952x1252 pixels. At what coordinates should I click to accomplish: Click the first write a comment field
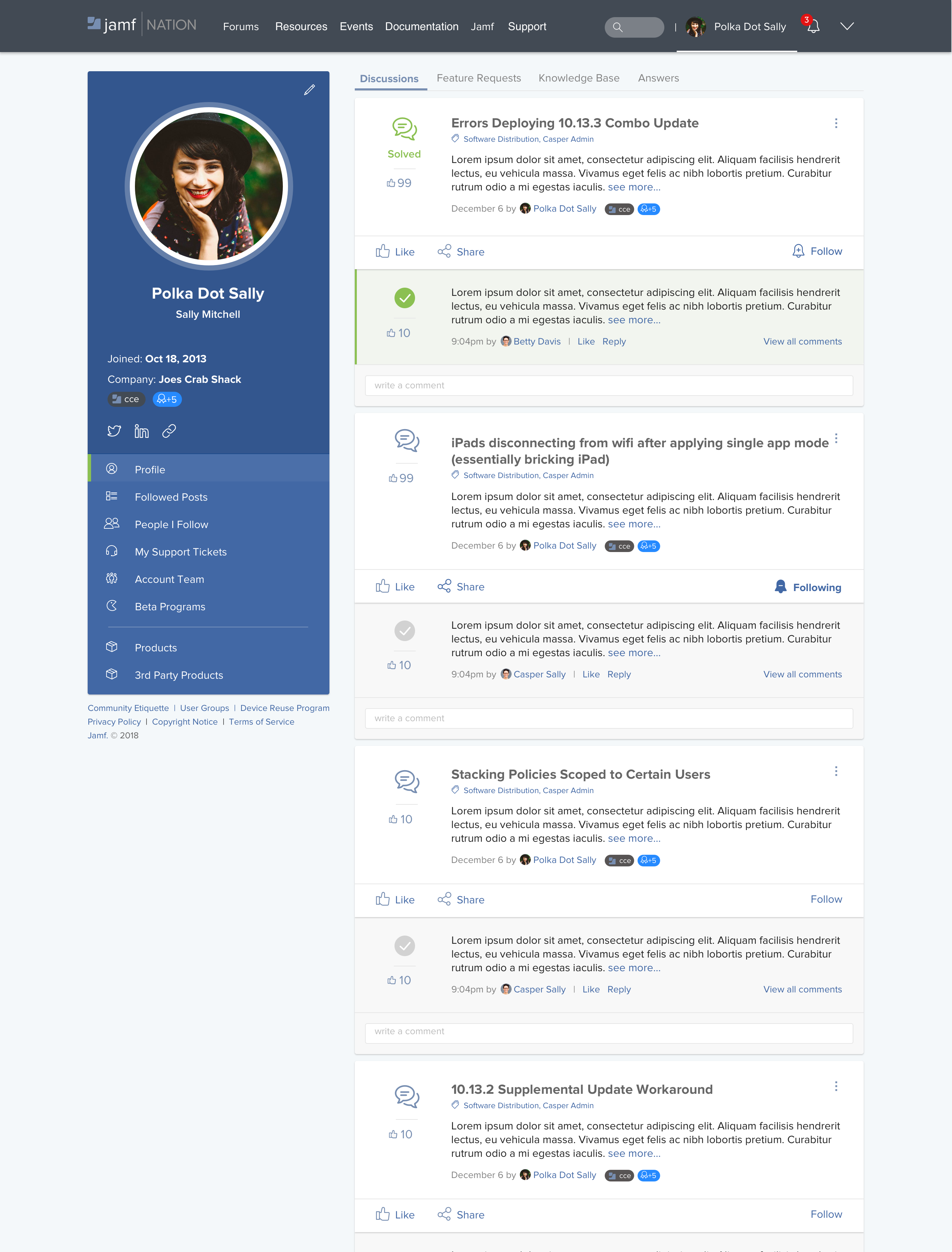pos(609,385)
